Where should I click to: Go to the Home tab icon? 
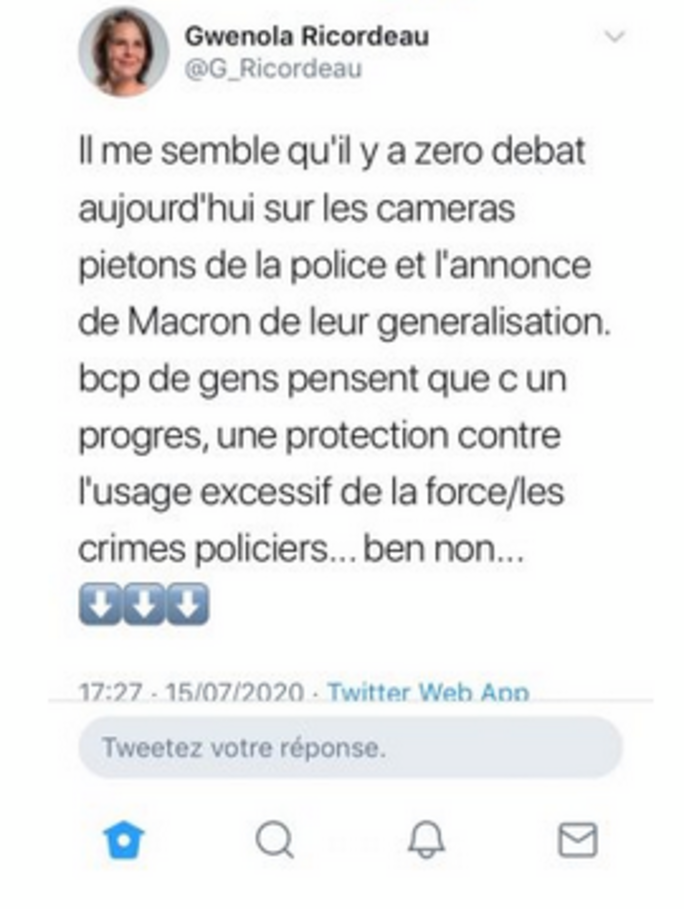click(125, 840)
